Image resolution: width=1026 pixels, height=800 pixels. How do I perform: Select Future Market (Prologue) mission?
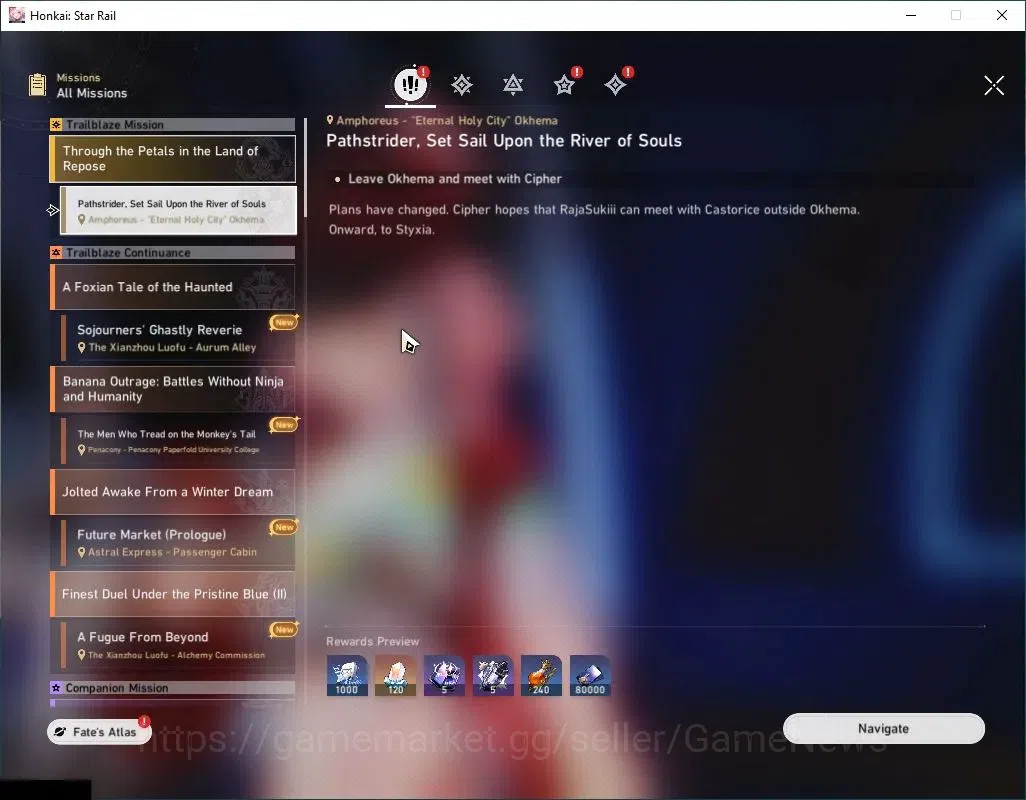178,542
